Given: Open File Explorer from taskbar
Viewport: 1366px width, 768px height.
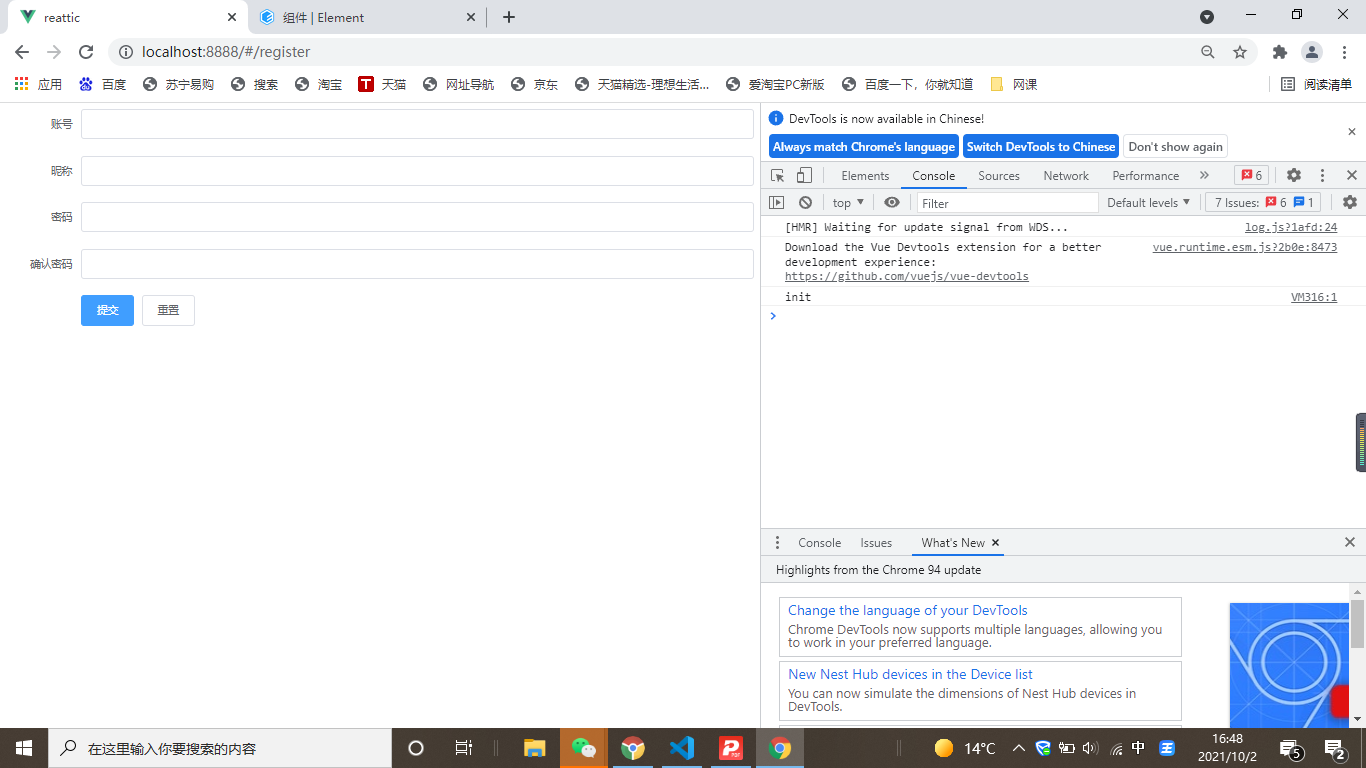Looking at the screenshot, I should click(x=535, y=748).
